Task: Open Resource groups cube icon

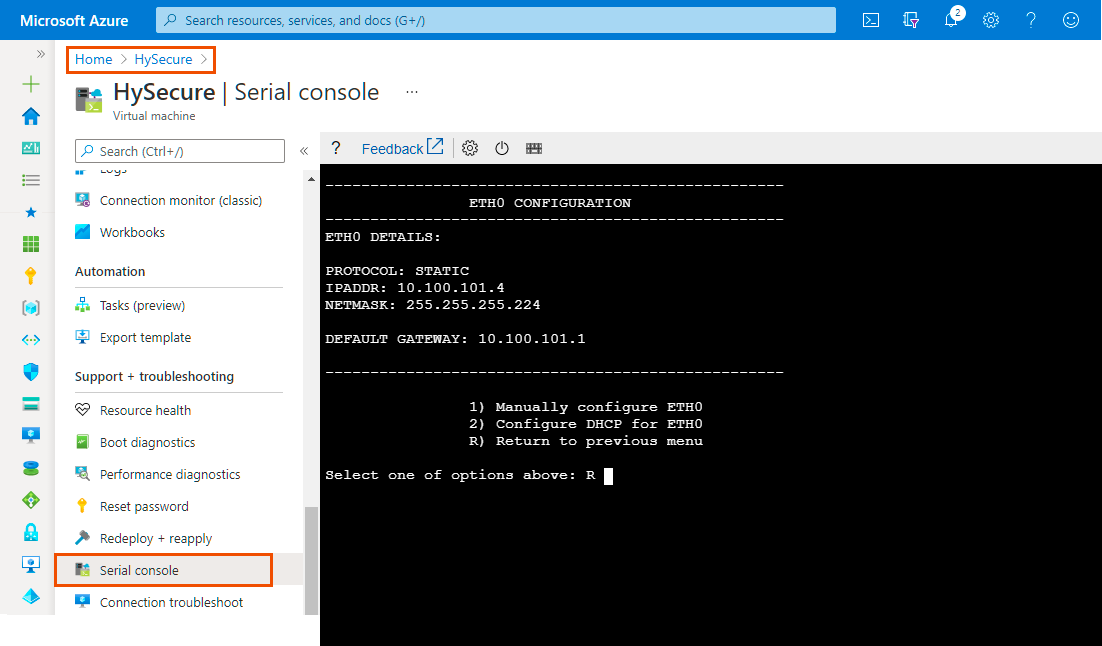Action: click(x=31, y=308)
